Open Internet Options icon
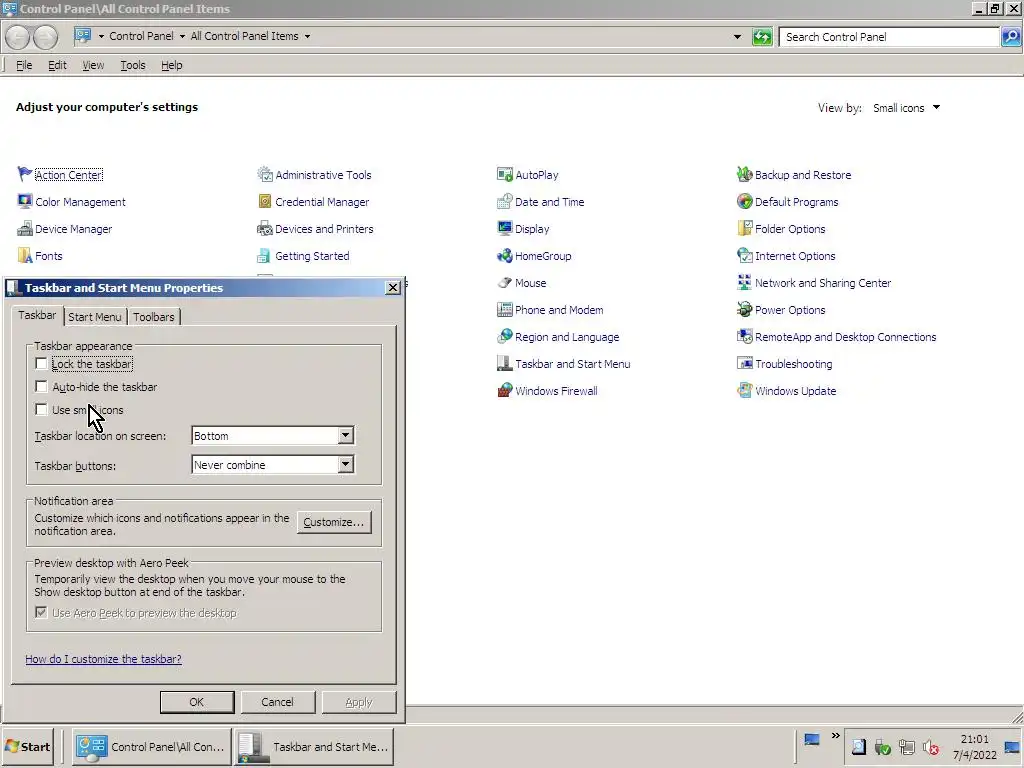This screenshot has height=768, width=1024. (744, 255)
